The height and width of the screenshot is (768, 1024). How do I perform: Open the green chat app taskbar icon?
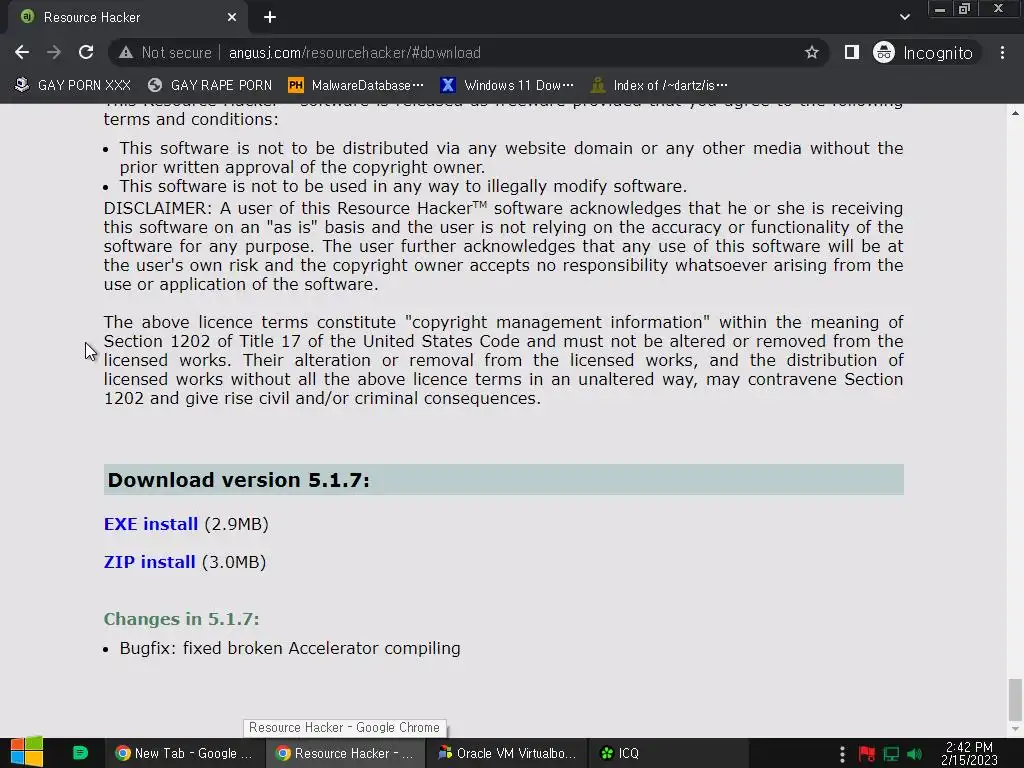[x=80, y=753]
